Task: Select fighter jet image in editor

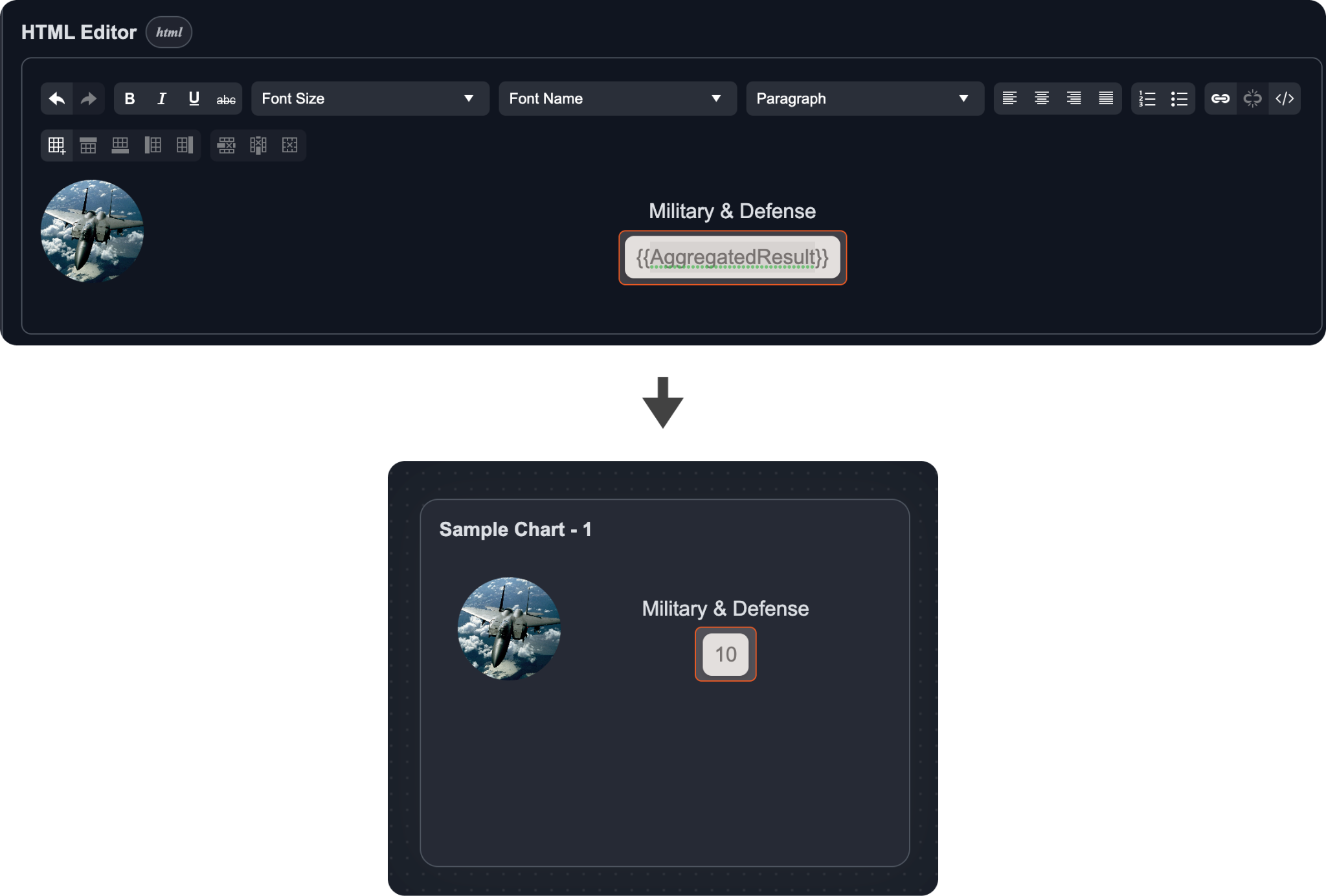Action: [92, 231]
